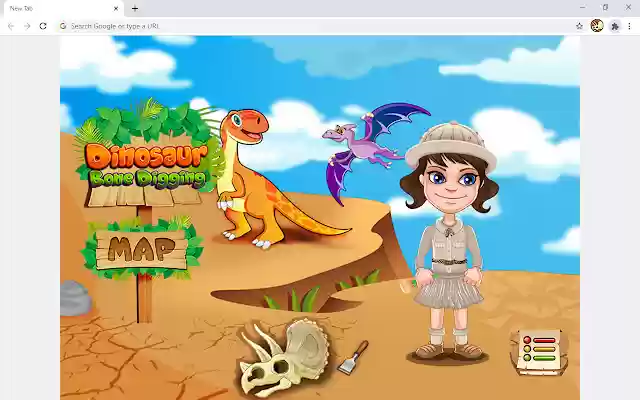
Task: Click the triceratops skull fossil
Action: (x=284, y=359)
